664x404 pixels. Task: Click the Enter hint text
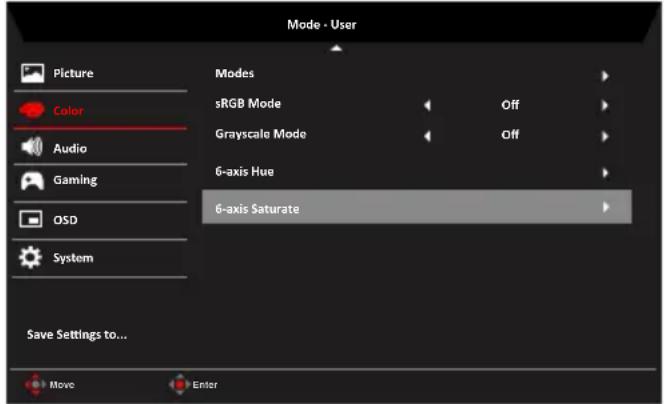(x=205, y=385)
